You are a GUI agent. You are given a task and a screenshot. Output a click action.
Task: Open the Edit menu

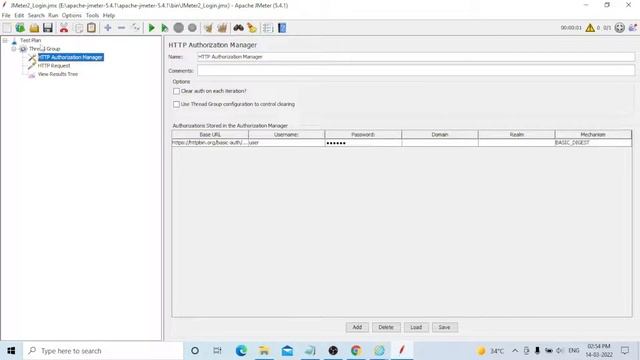pyautogui.click(x=19, y=15)
